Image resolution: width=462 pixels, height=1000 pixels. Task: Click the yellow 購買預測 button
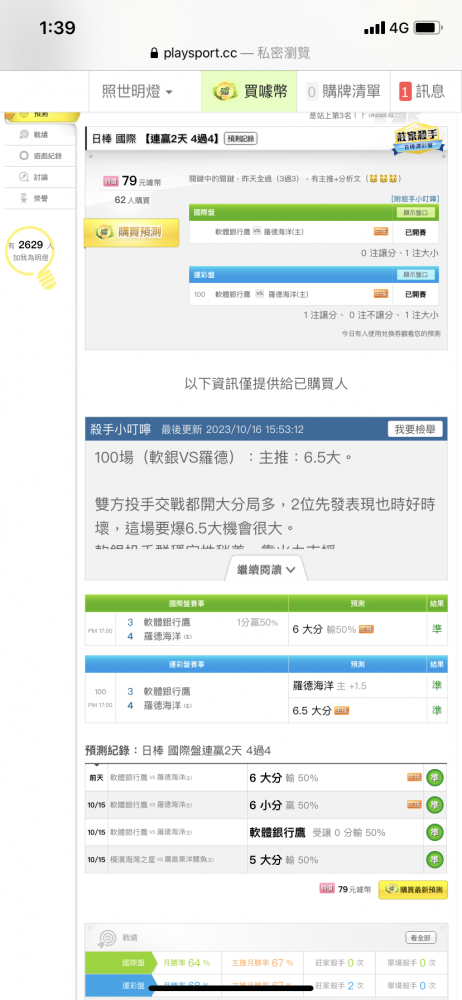(x=123, y=232)
